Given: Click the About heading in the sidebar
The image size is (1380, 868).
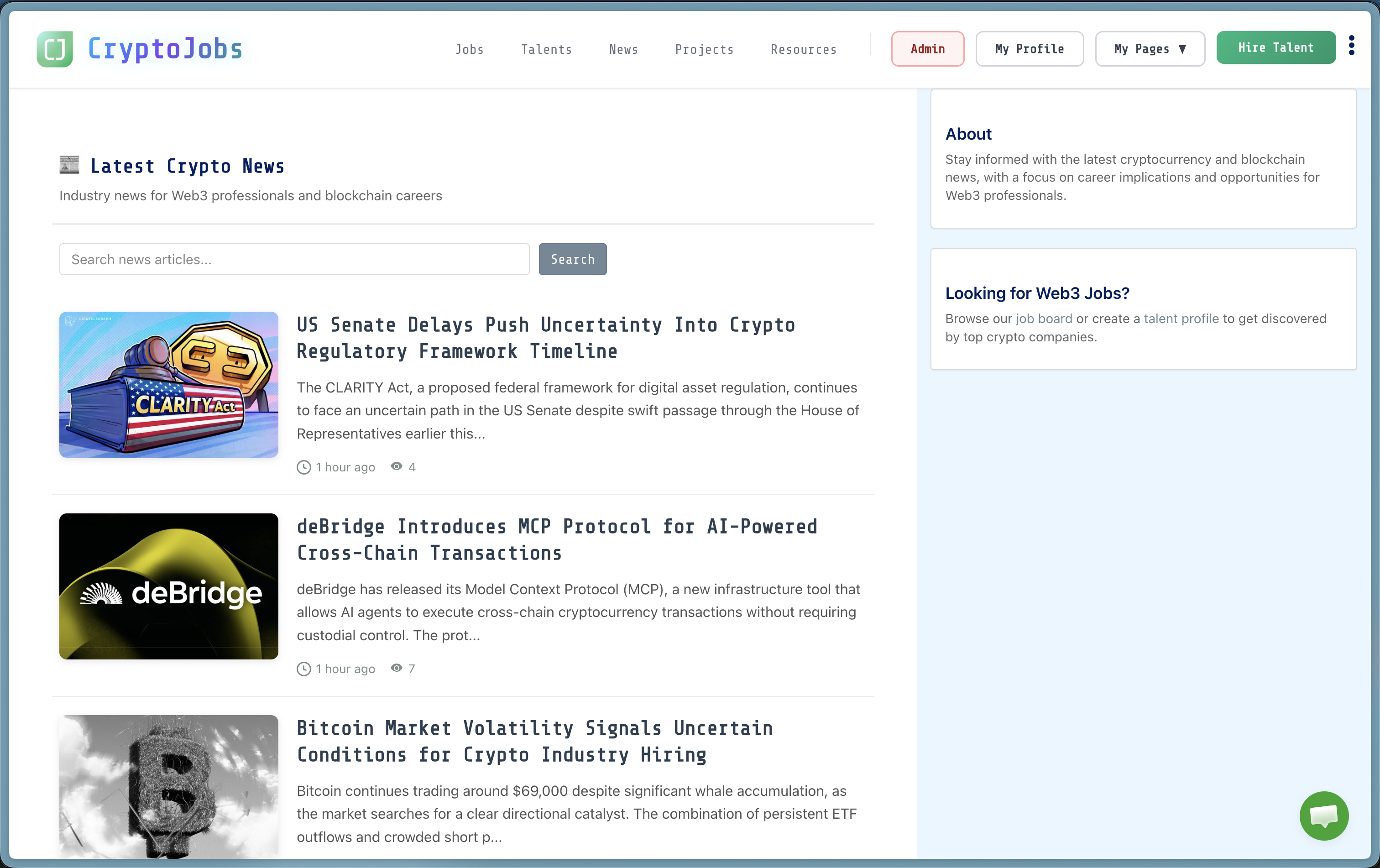Looking at the screenshot, I should 968,134.
